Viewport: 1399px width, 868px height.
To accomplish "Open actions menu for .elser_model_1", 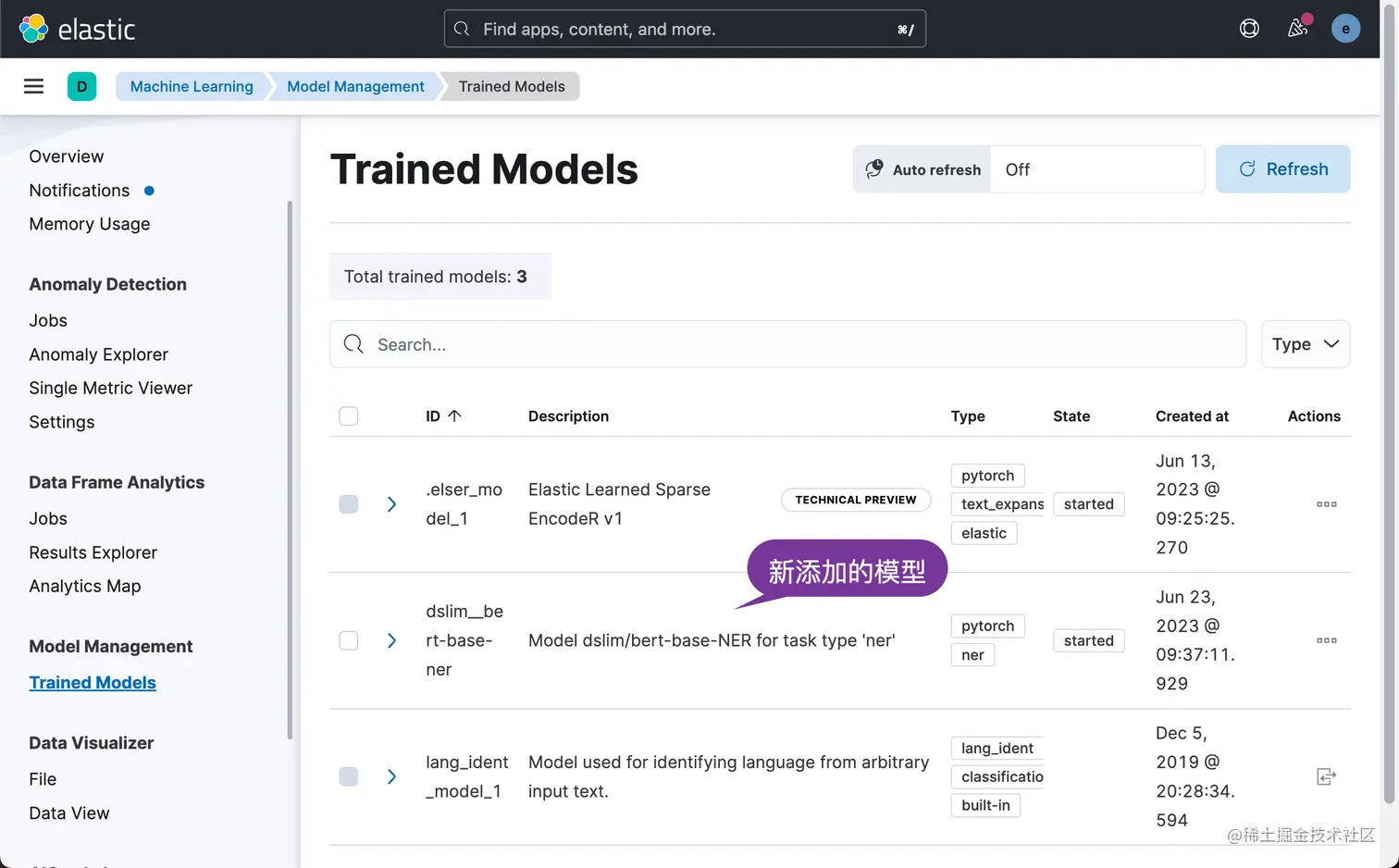I will (1327, 504).
